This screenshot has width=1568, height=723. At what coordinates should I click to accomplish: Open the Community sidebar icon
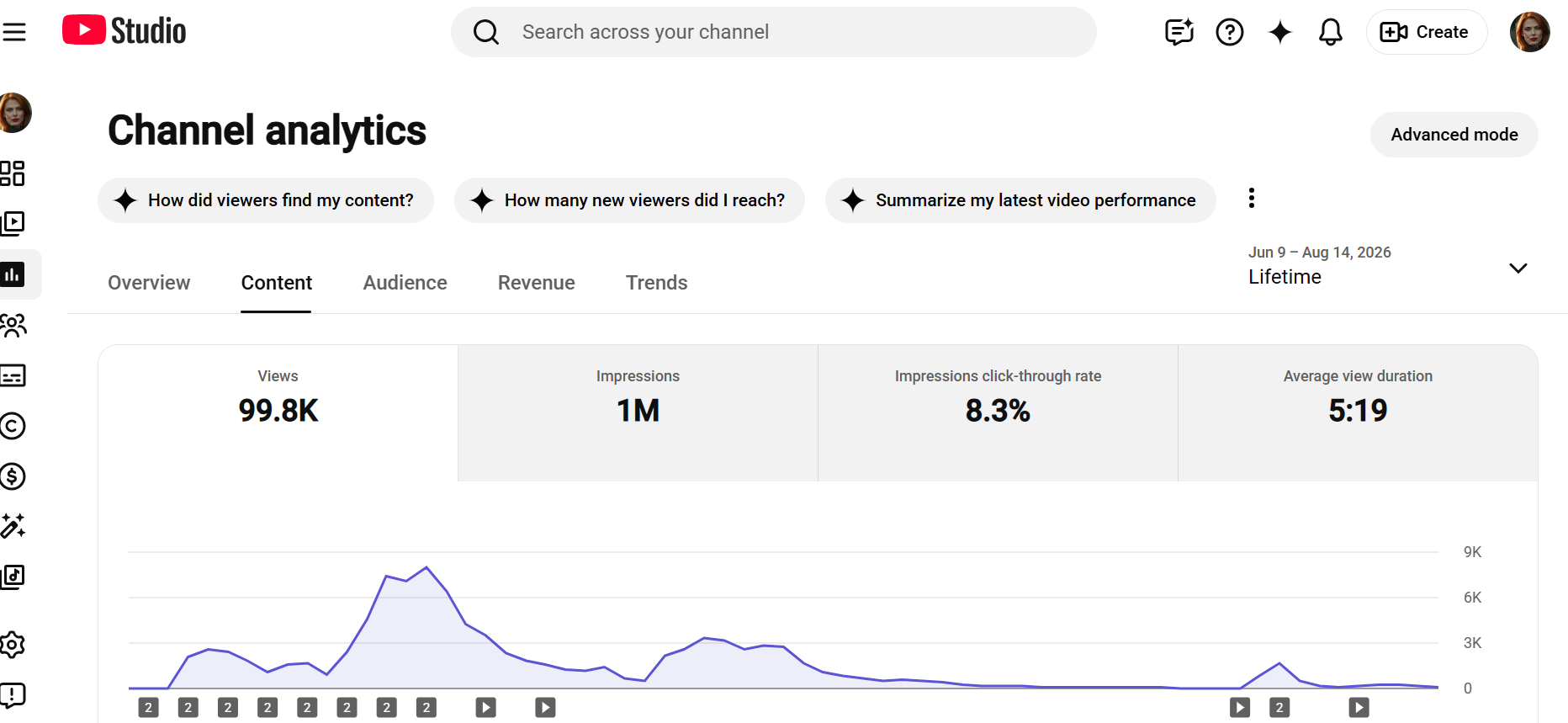(13, 325)
